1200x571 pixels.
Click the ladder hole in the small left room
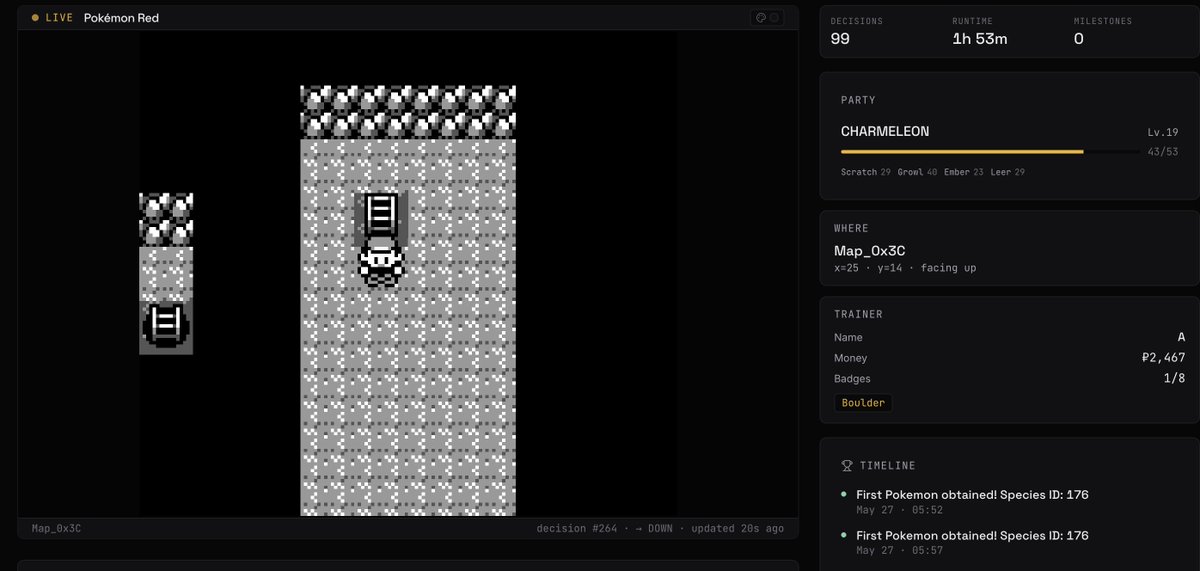click(x=166, y=326)
